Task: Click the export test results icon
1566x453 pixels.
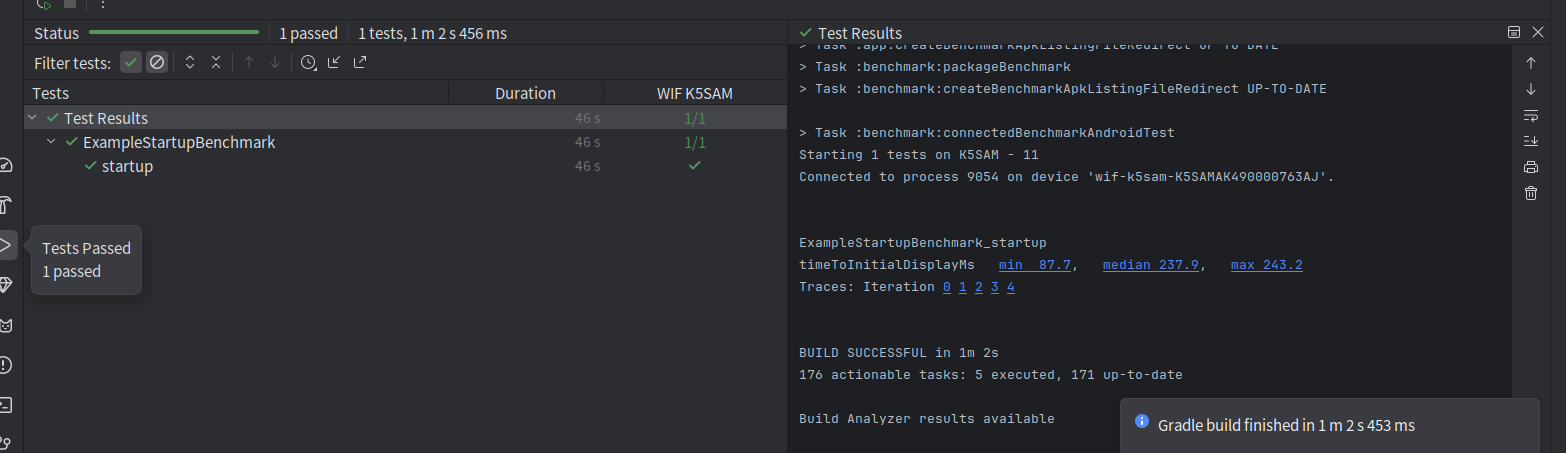Action: click(360, 62)
